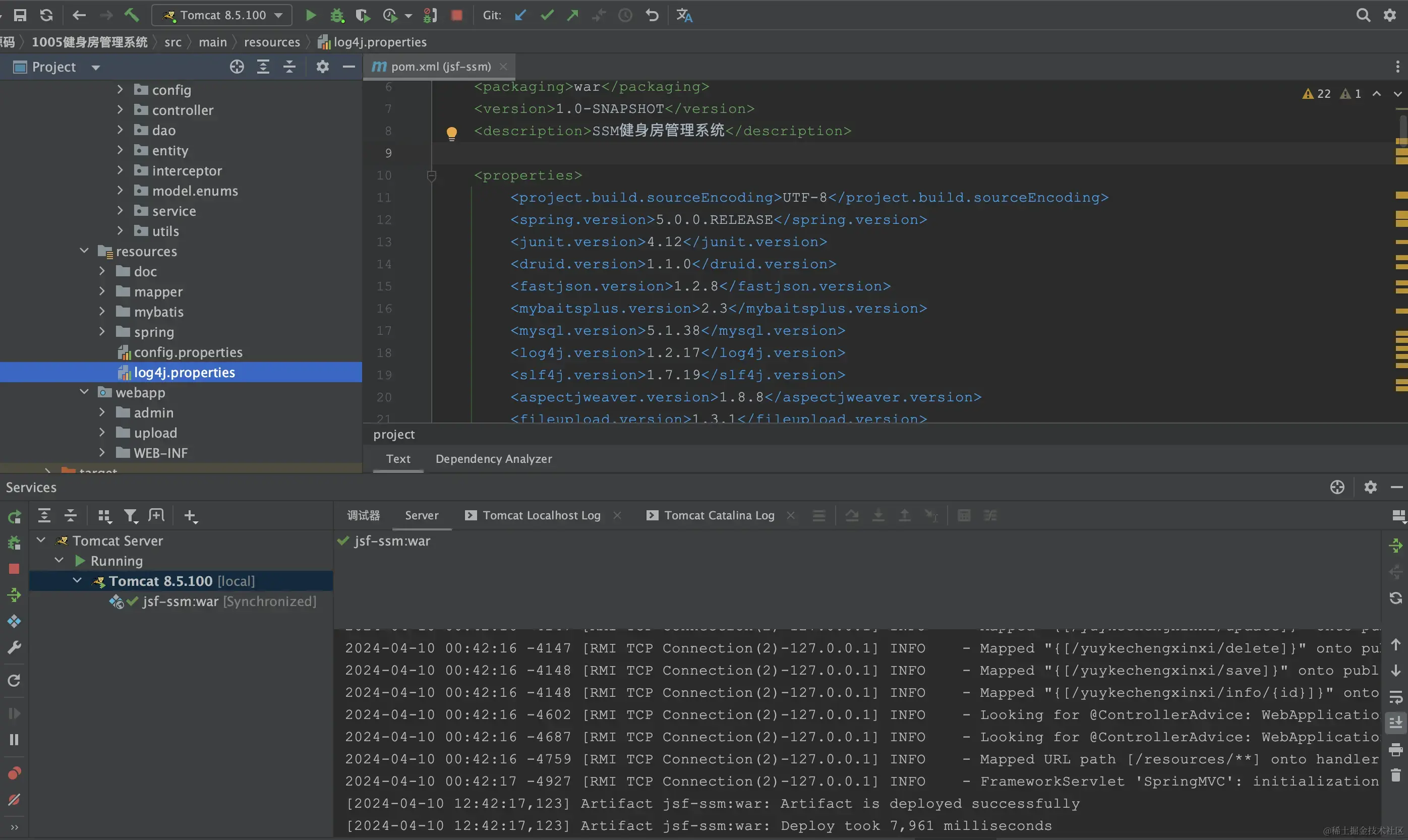This screenshot has width=1408, height=840.
Task: Open the Project view selector dropdown
Action: tap(56, 67)
